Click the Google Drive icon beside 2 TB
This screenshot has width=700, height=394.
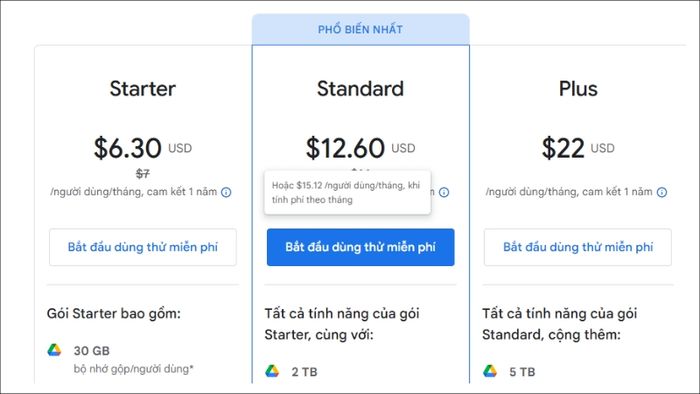[x=272, y=371]
